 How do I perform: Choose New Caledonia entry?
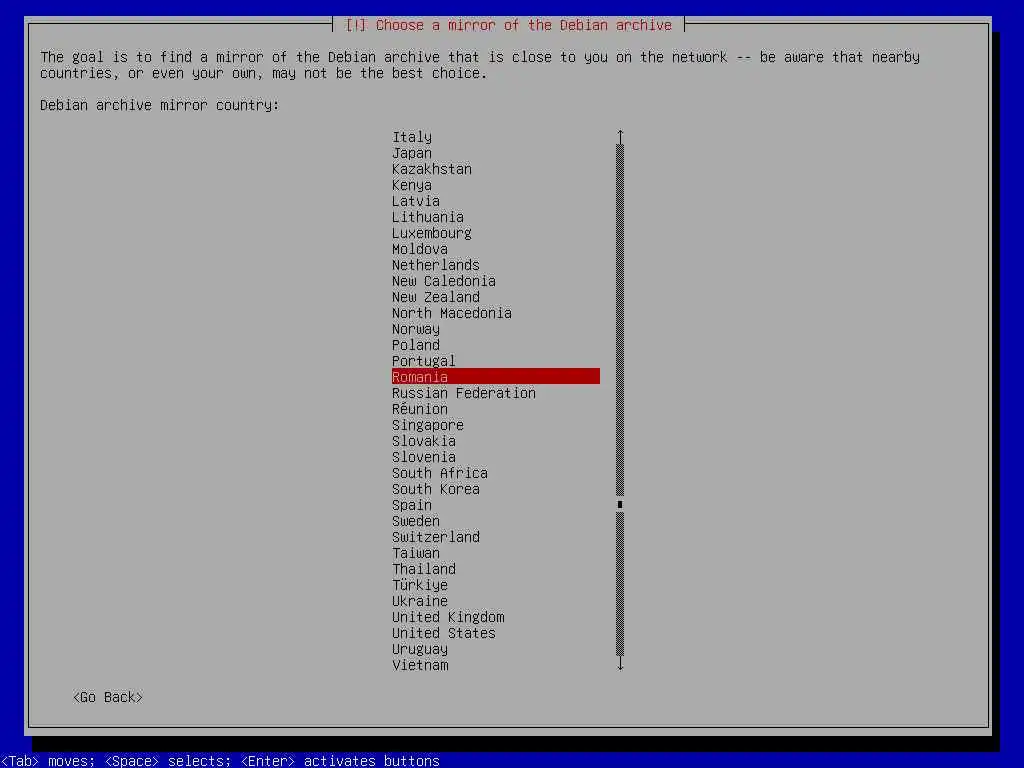[443, 281]
